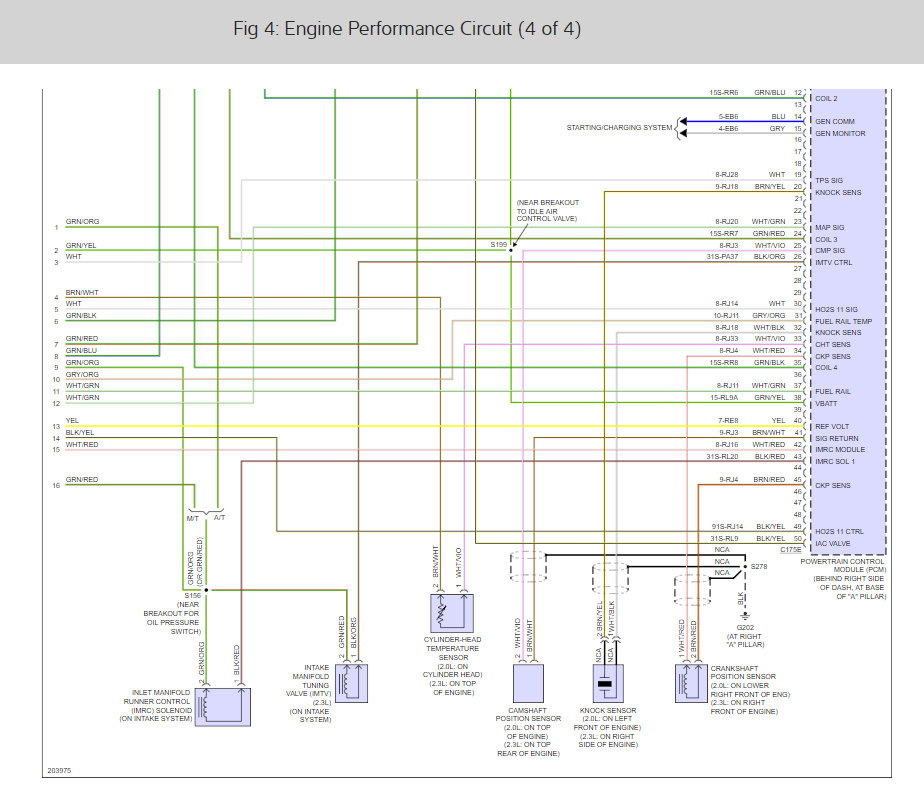The width and height of the screenshot is (924, 797).
Task: Select the GEN MONITOR label
Action: 840,134
